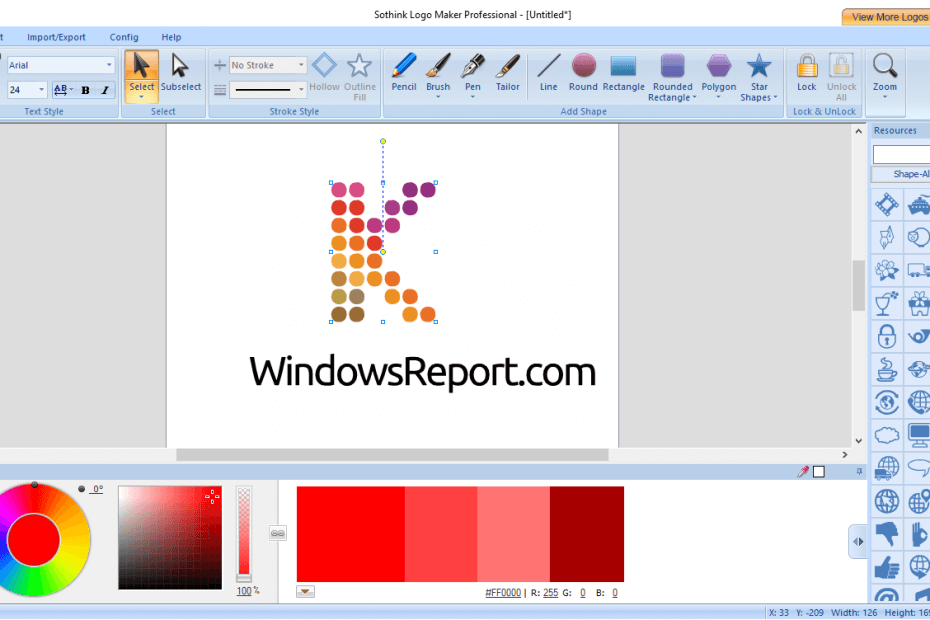Insert the cloud shape resource
This screenshot has height=620, width=930.
click(887, 435)
